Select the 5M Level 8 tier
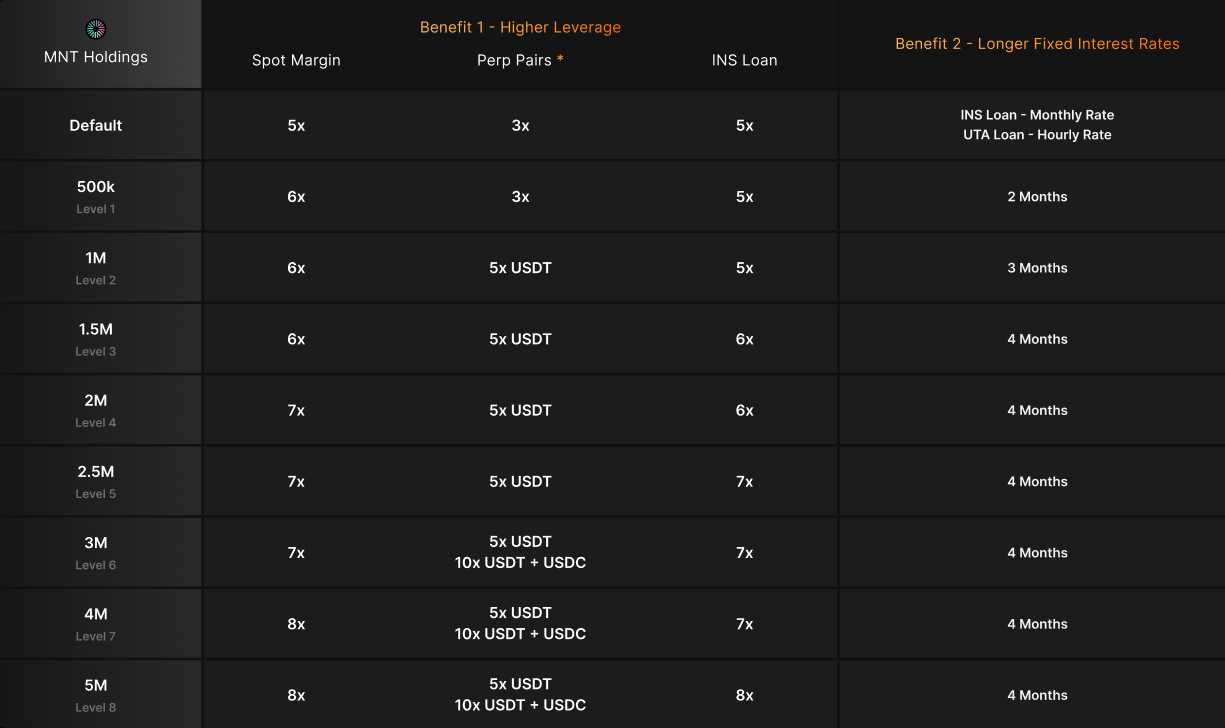 (96, 694)
